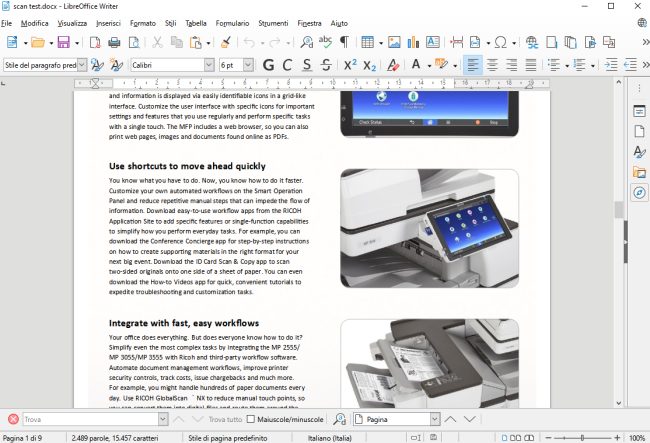
Task: Click the Open folder icon
Action: coord(38,42)
